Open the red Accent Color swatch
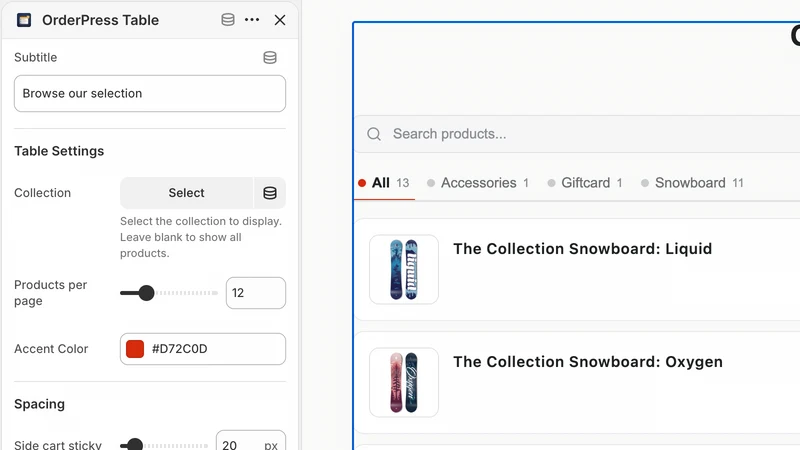The width and height of the screenshot is (800, 450). 135,349
